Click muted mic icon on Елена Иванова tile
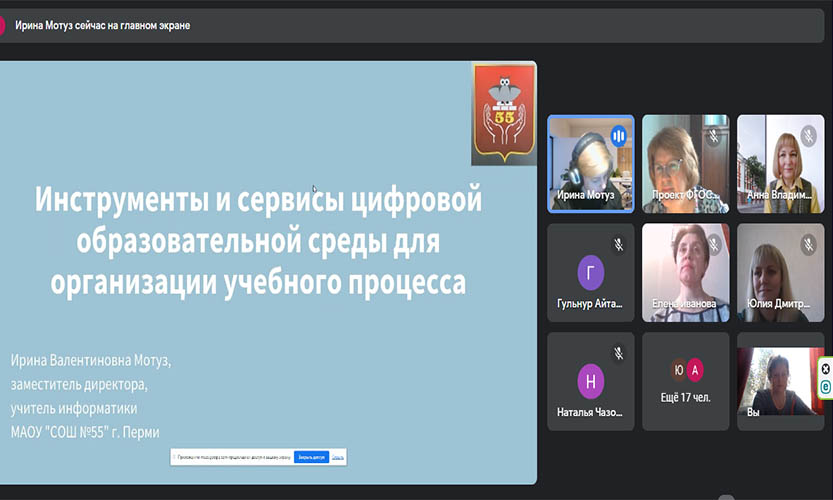This screenshot has height=500, width=833. tap(713, 244)
